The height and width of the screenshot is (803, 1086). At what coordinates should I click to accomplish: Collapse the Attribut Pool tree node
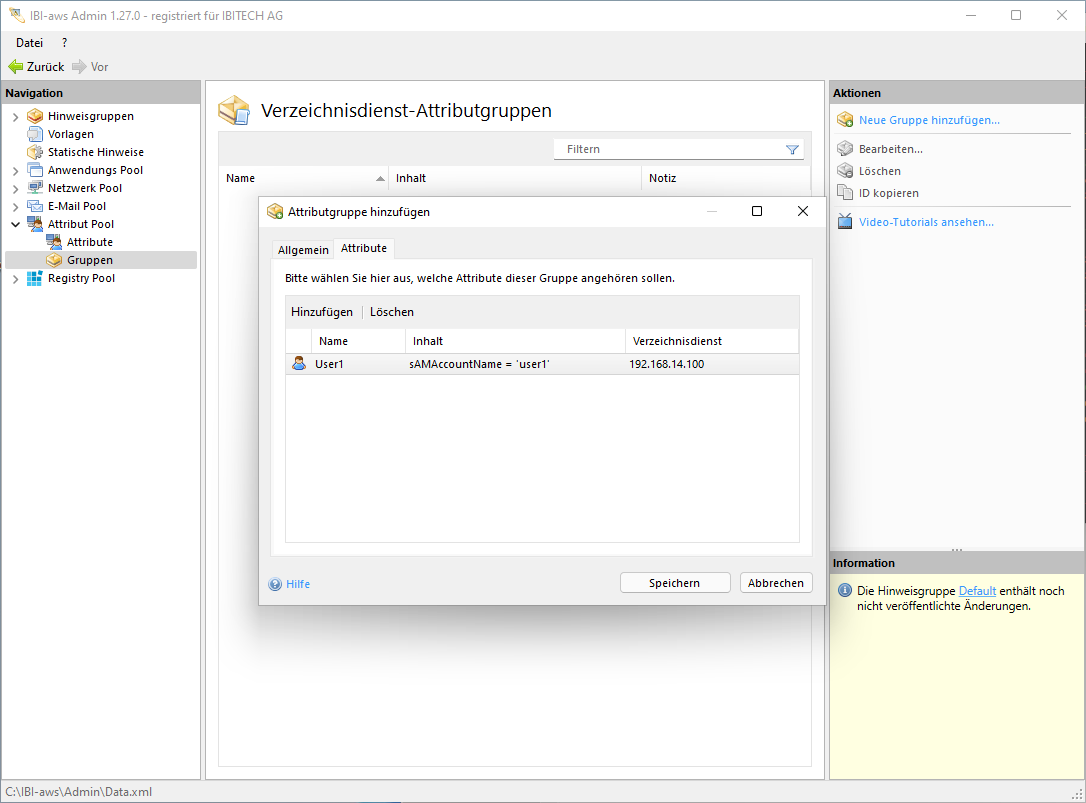15,225
